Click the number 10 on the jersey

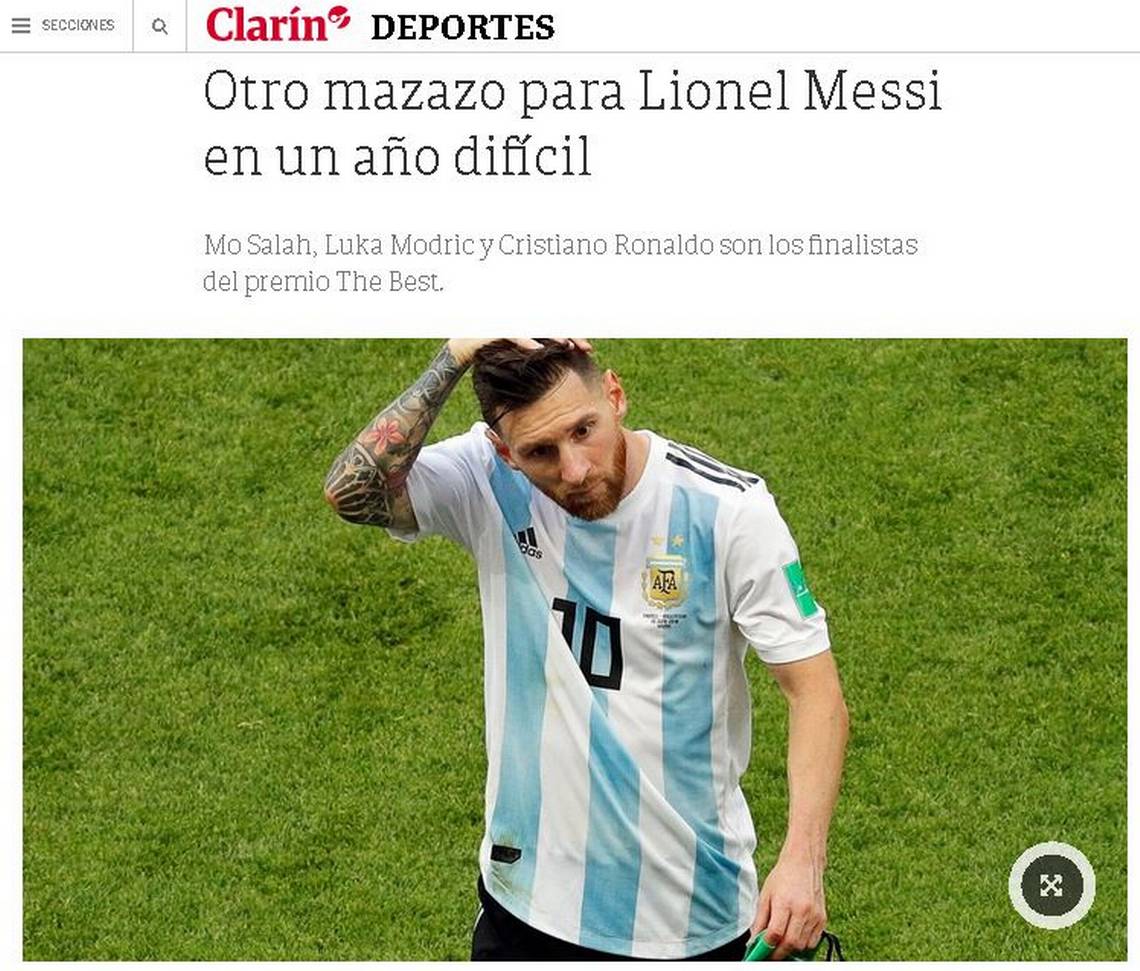pos(588,644)
